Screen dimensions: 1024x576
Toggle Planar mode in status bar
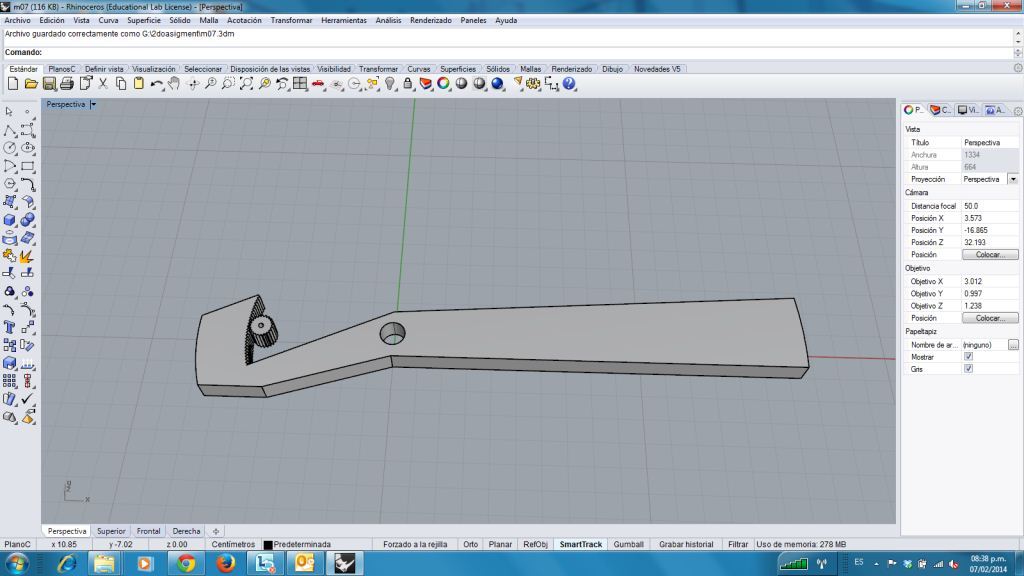click(500, 544)
